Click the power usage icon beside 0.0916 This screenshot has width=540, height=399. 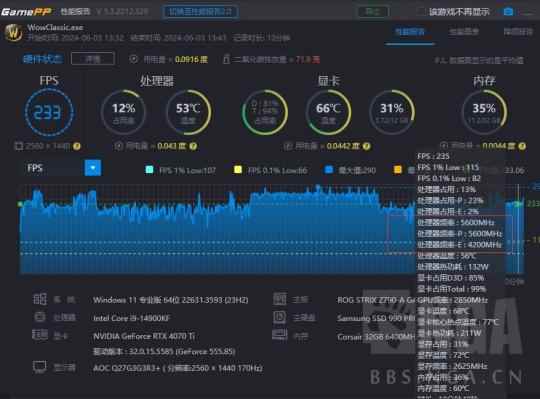click(x=134, y=59)
